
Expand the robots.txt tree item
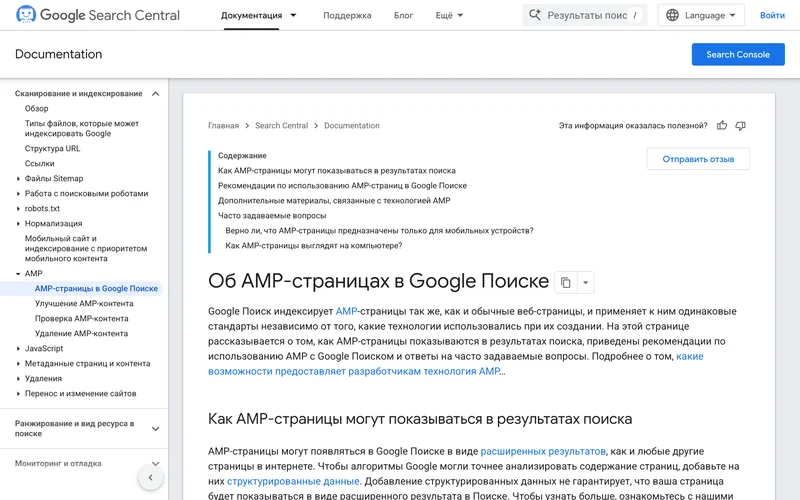click(x=18, y=209)
